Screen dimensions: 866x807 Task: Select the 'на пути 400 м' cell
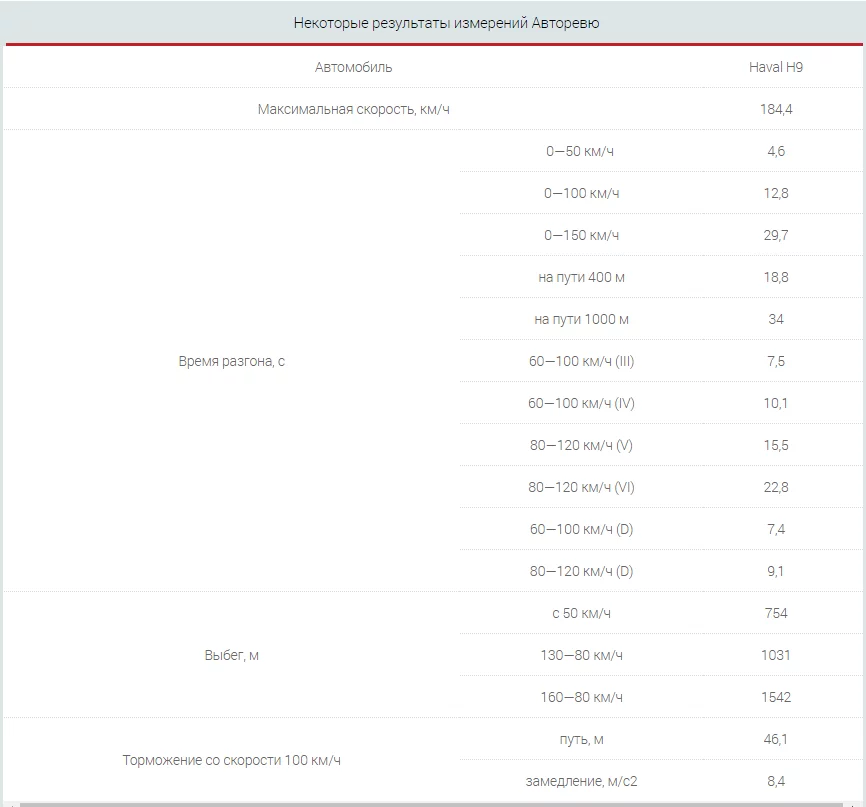click(x=581, y=277)
